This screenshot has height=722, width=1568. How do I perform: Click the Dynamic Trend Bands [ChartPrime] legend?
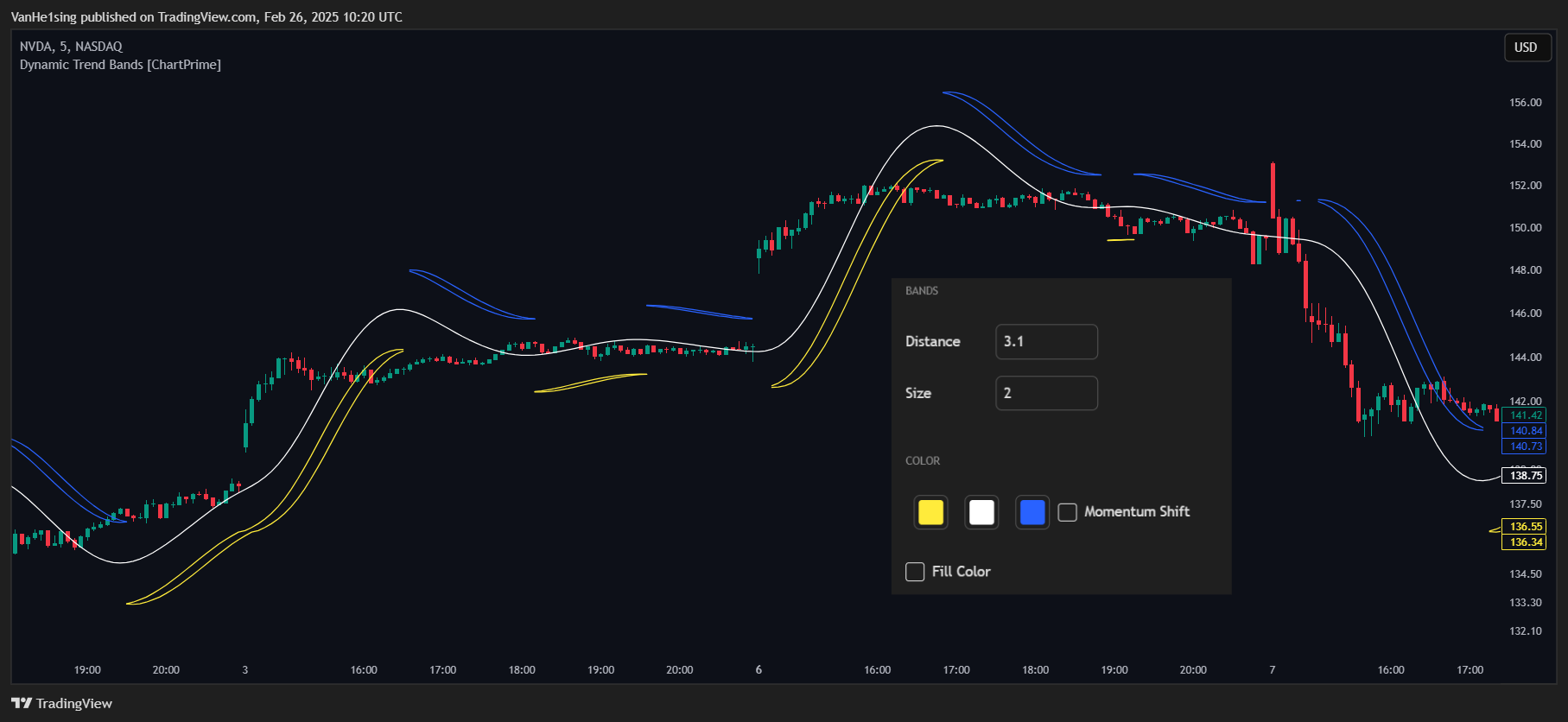pyautogui.click(x=120, y=65)
